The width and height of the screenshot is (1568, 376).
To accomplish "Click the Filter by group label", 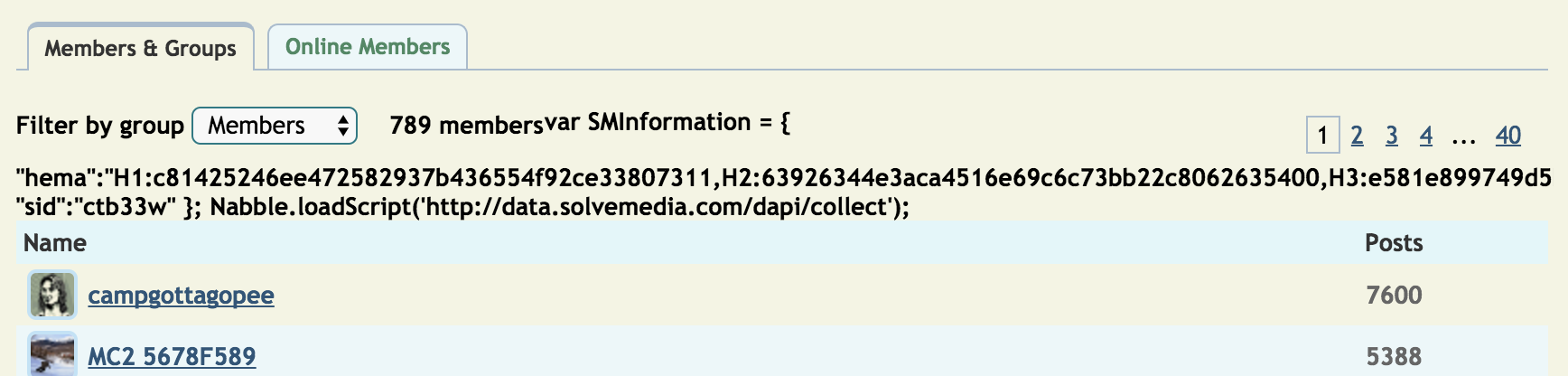I will [100, 126].
